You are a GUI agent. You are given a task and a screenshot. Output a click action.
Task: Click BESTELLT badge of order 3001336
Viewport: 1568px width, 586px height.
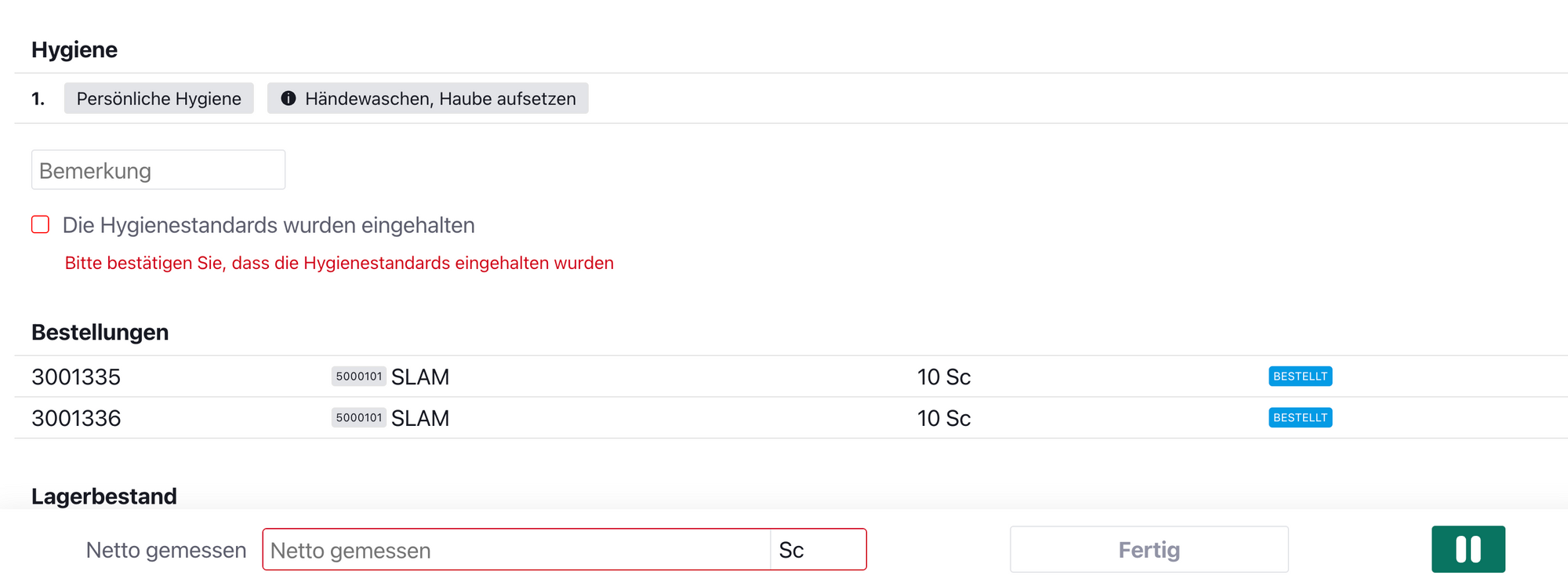pyautogui.click(x=1300, y=418)
